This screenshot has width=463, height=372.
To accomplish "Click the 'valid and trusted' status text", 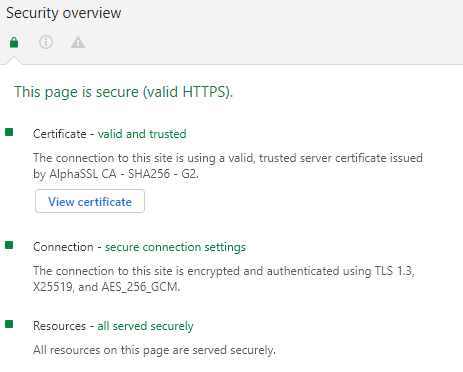I will coord(142,134).
